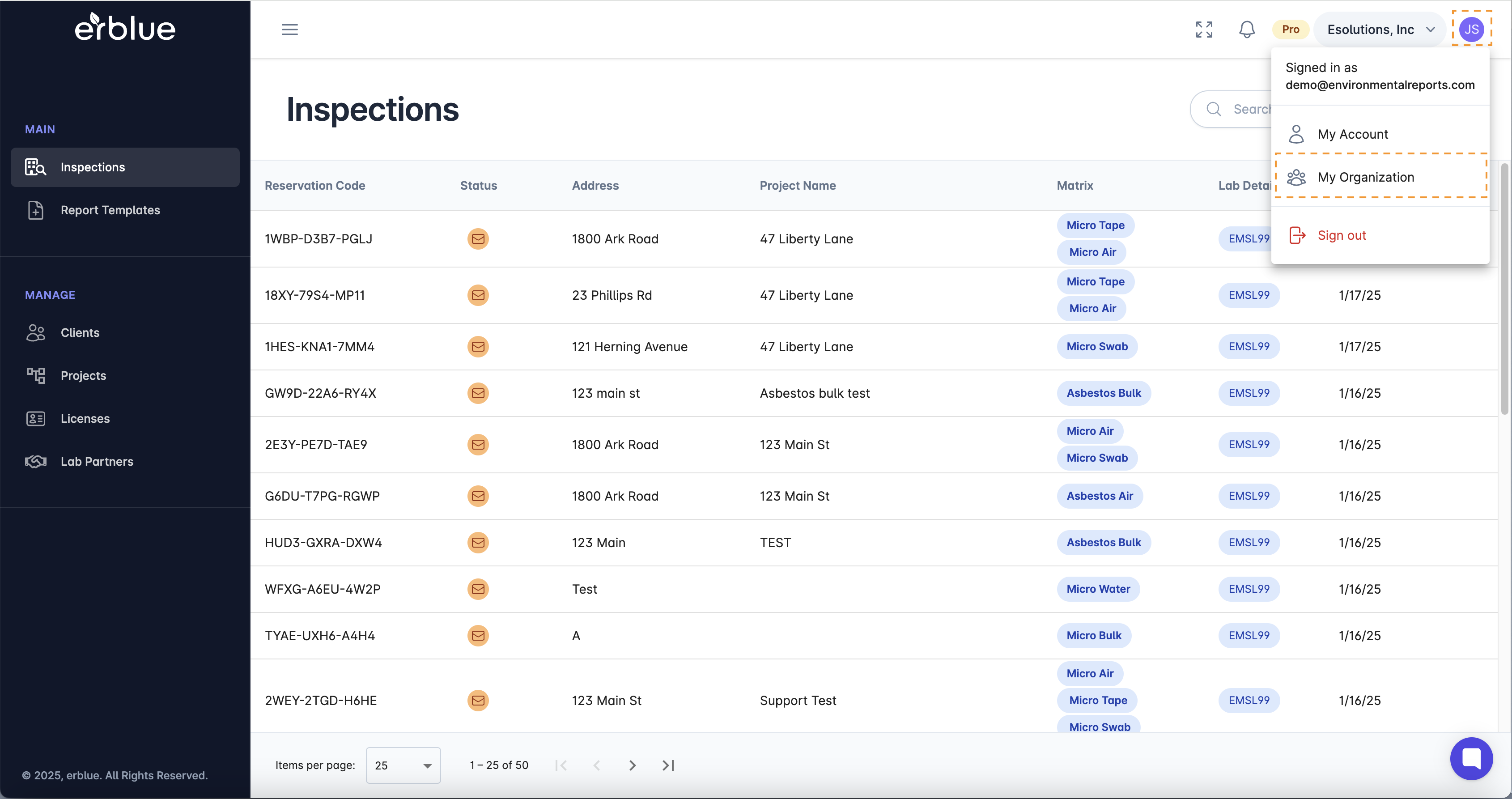Open My Account from user menu
Viewport: 1512px width, 799px height.
tap(1352, 134)
